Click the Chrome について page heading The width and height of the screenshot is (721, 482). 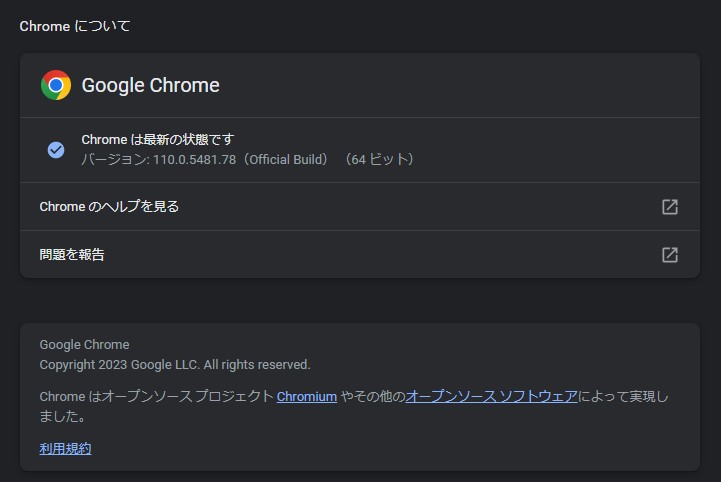click(75, 26)
